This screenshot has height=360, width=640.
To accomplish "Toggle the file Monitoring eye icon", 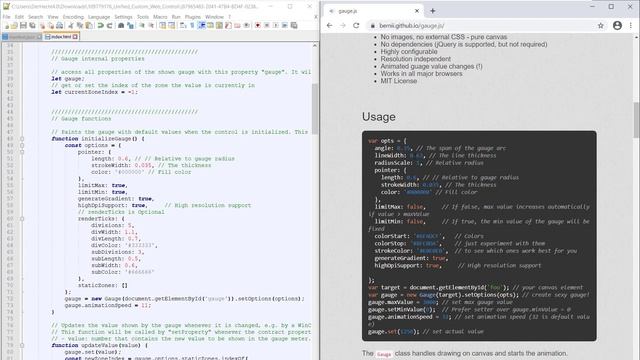I will pyautogui.click(x=246, y=25).
